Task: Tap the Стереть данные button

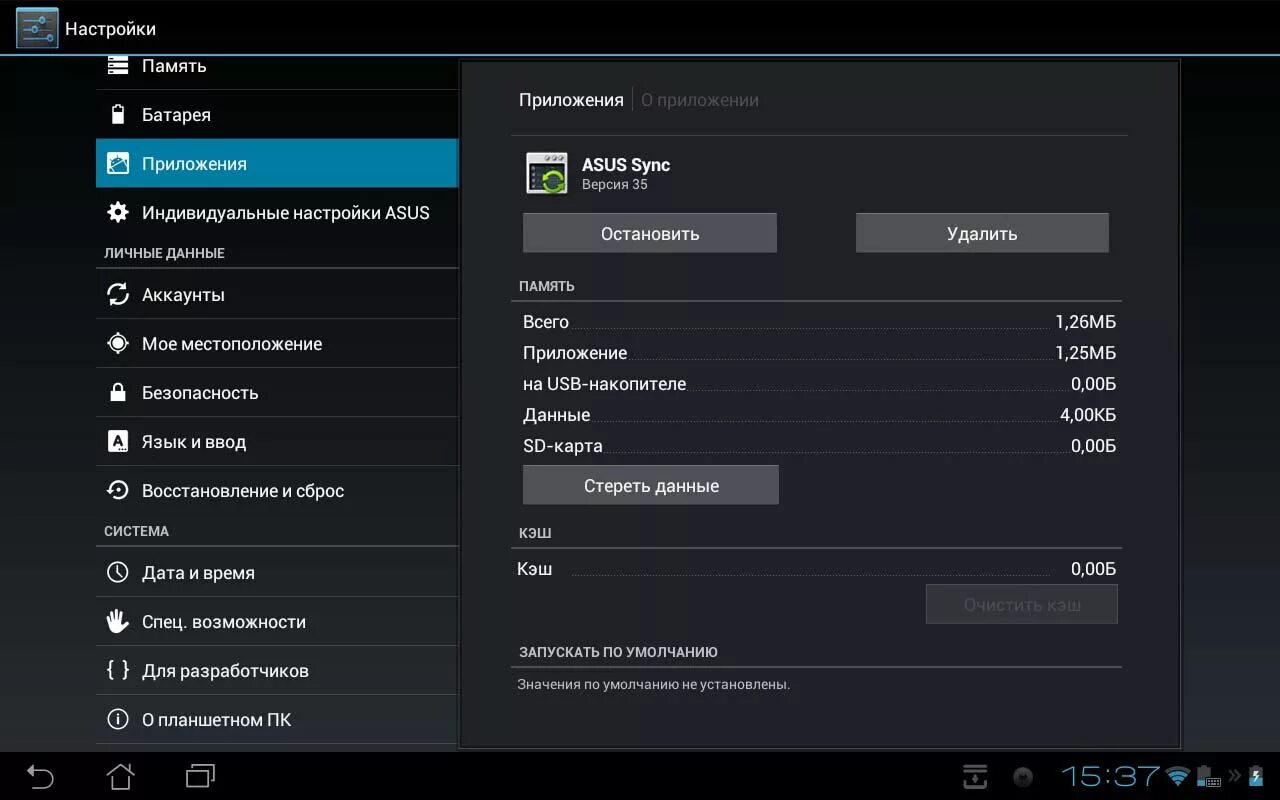Action: click(x=651, y=485)
